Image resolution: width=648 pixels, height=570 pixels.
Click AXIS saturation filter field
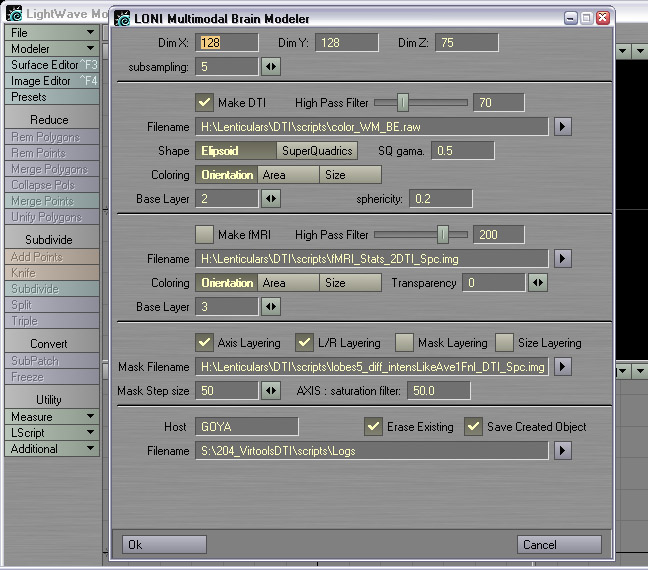point(438,391)
